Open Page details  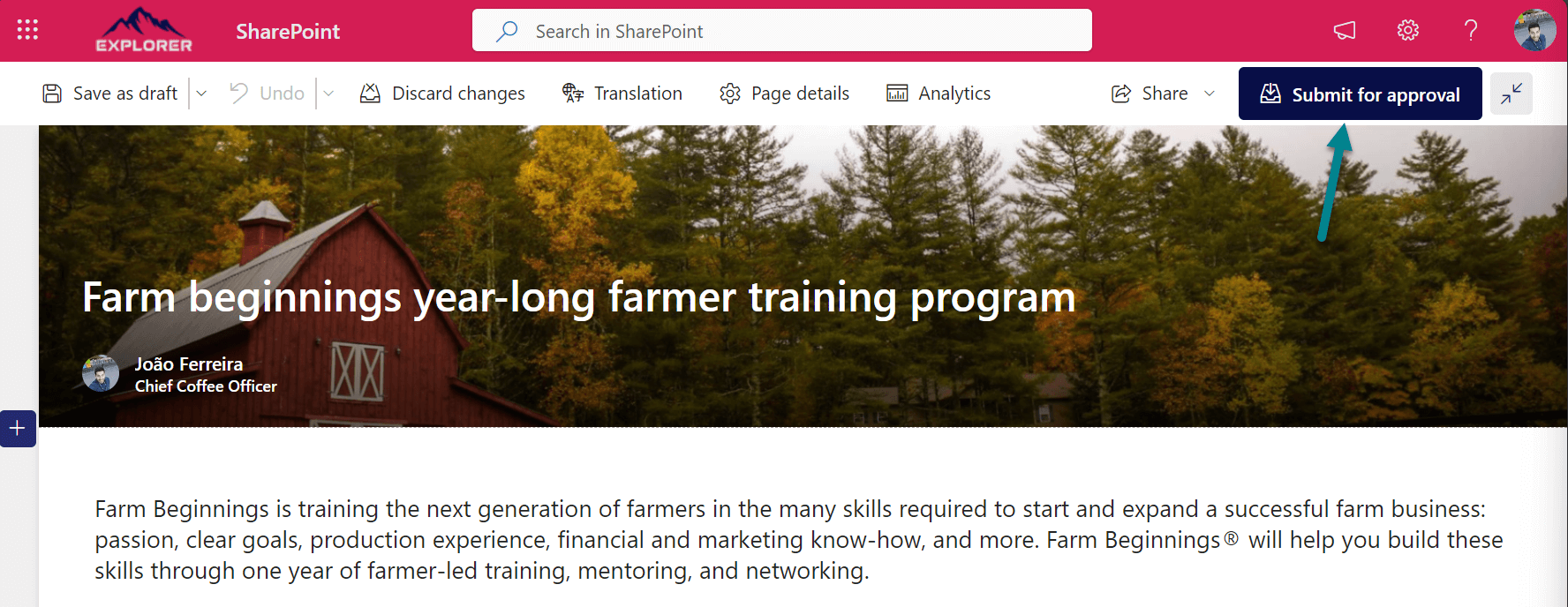730,93
